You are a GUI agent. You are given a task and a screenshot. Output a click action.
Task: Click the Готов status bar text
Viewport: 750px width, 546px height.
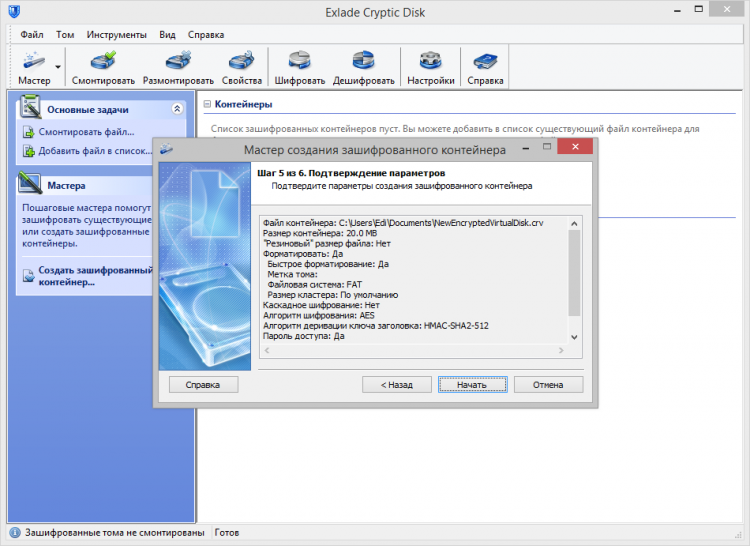pyautogui.click(x=227, y=533)
